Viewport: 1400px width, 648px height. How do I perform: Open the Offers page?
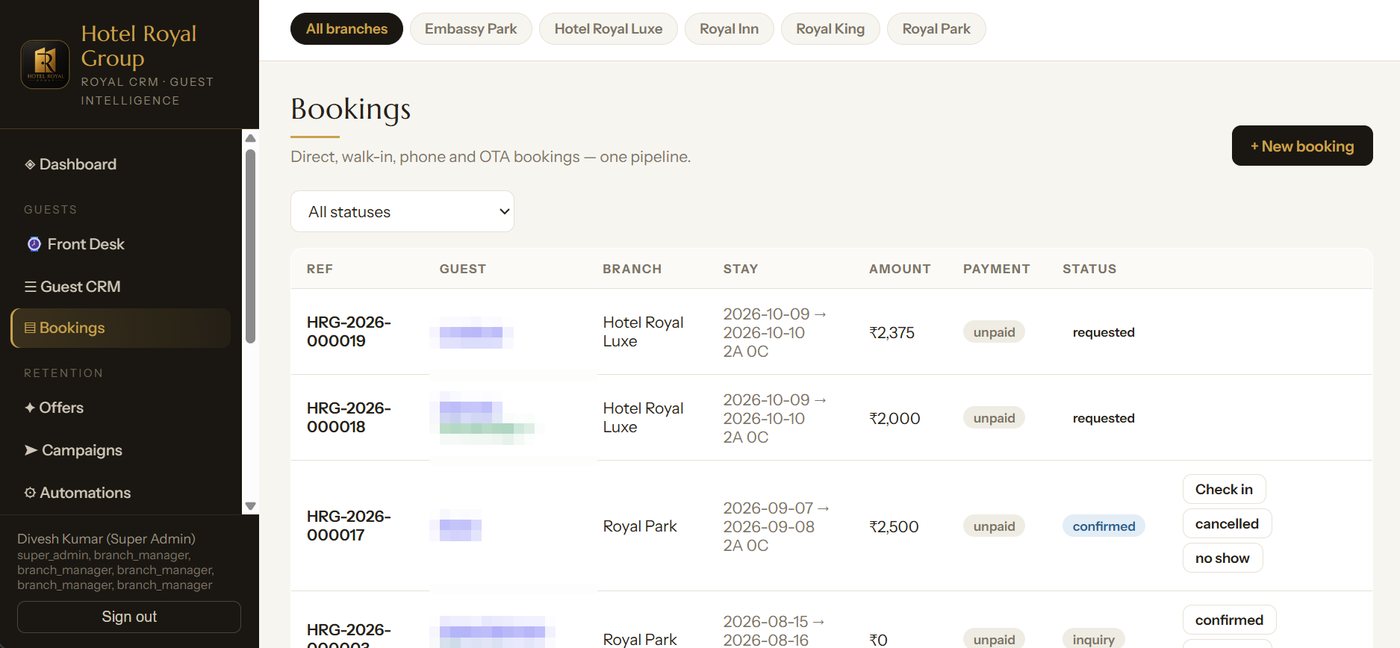(x=121, y=408)
